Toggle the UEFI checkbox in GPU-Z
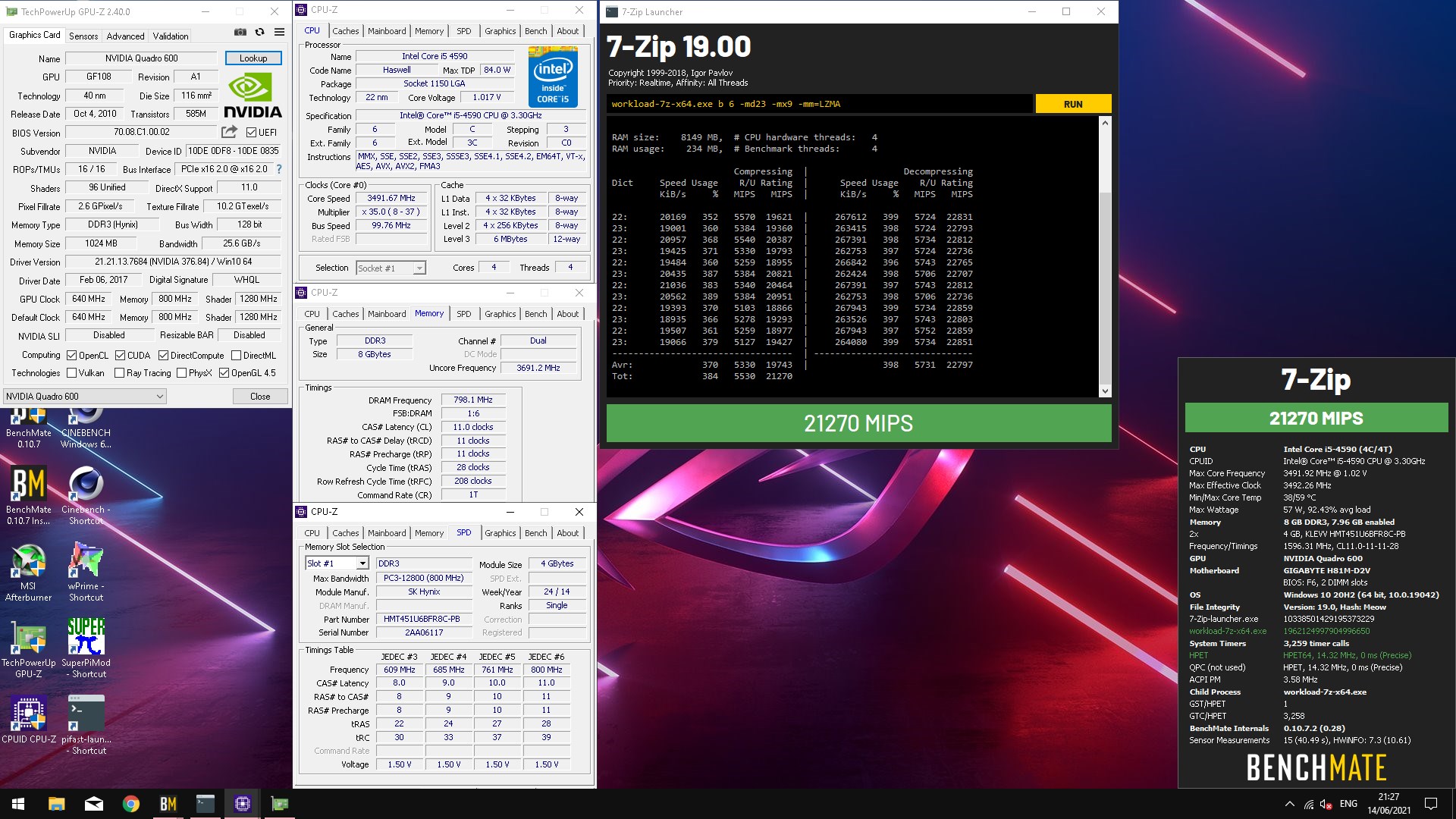Screen dimensions: 1456x819 coord(251,132)
